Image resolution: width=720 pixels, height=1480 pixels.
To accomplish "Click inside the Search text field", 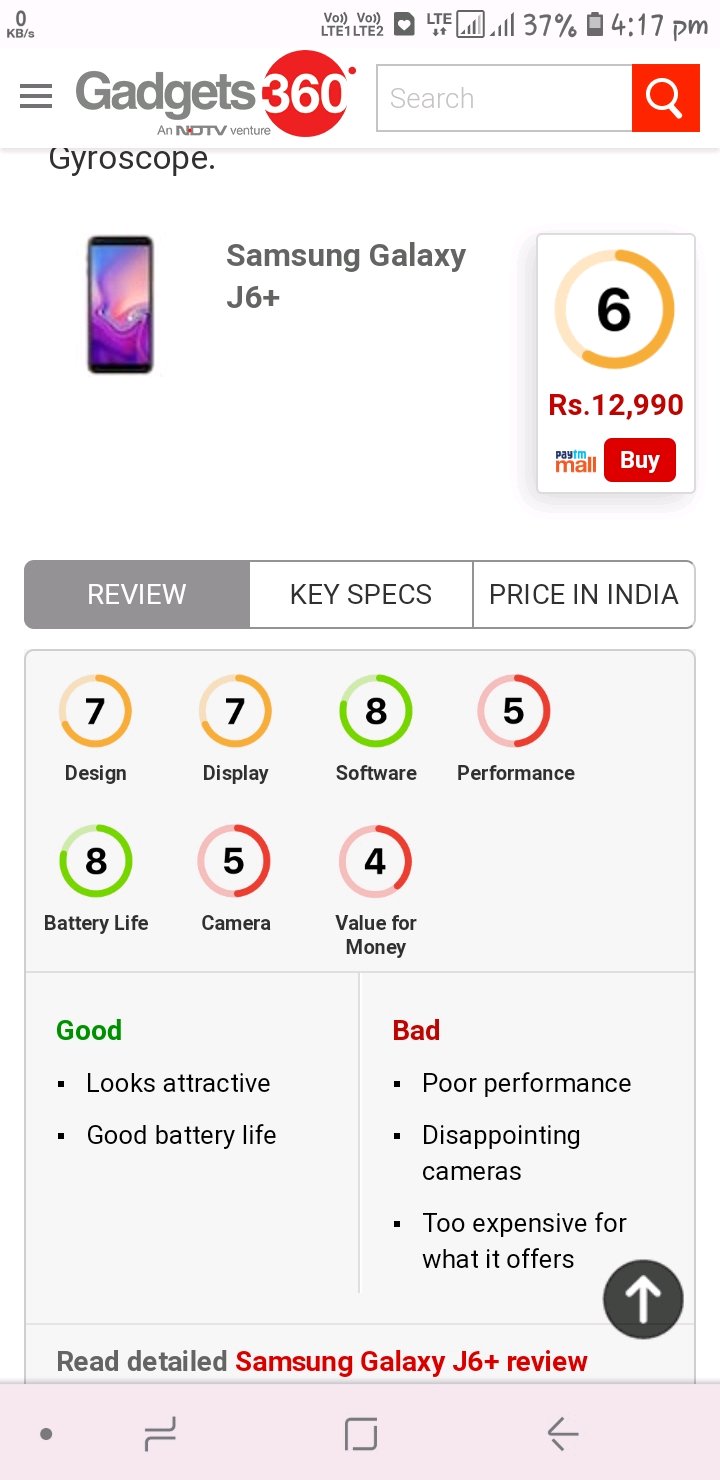I will tap(504, 98).
